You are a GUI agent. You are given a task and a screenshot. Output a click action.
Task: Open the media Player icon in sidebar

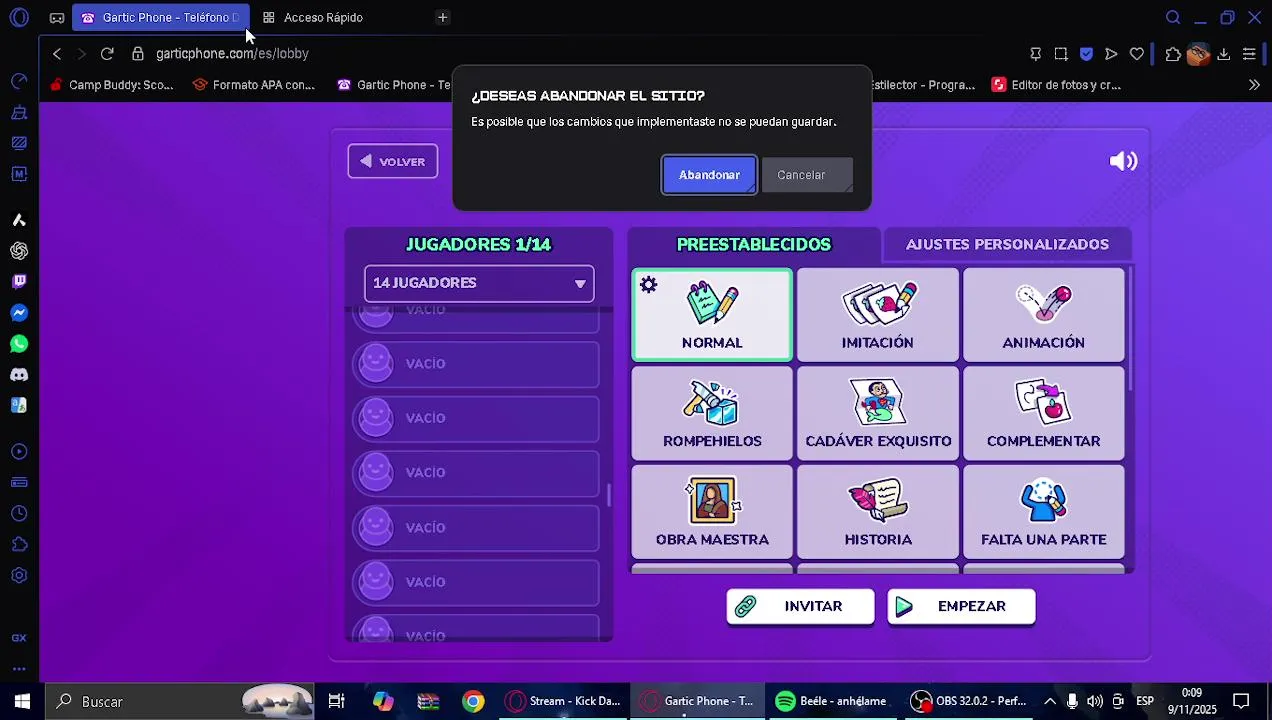(x=19, y=452)
